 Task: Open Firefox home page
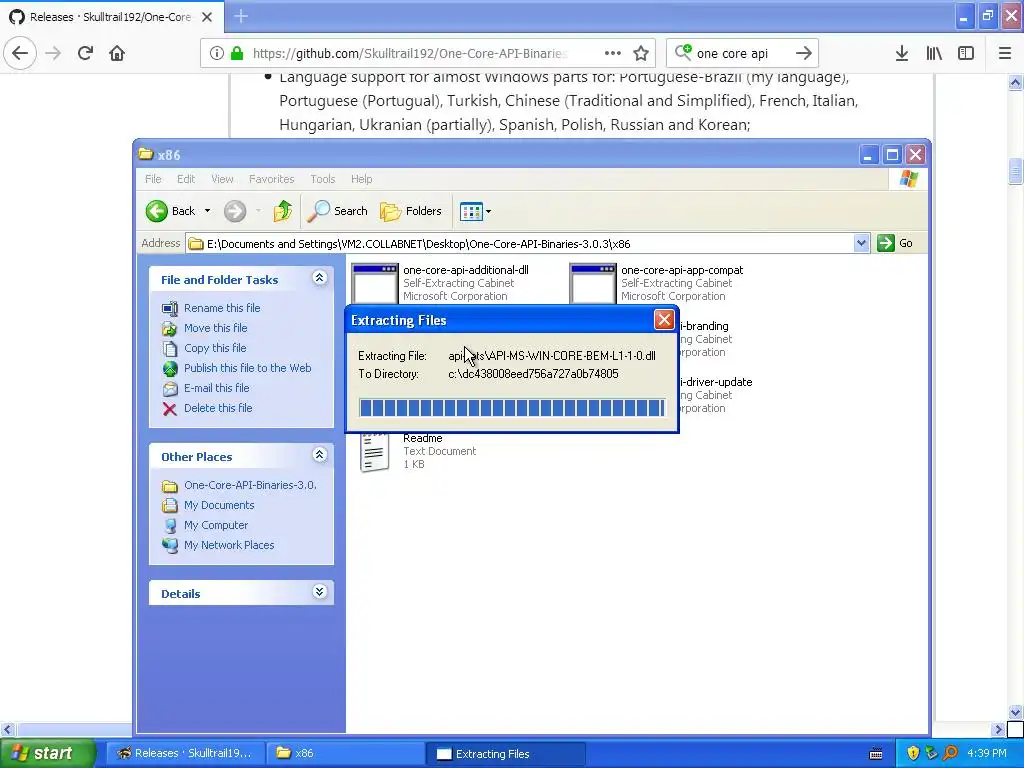point(117,53)
